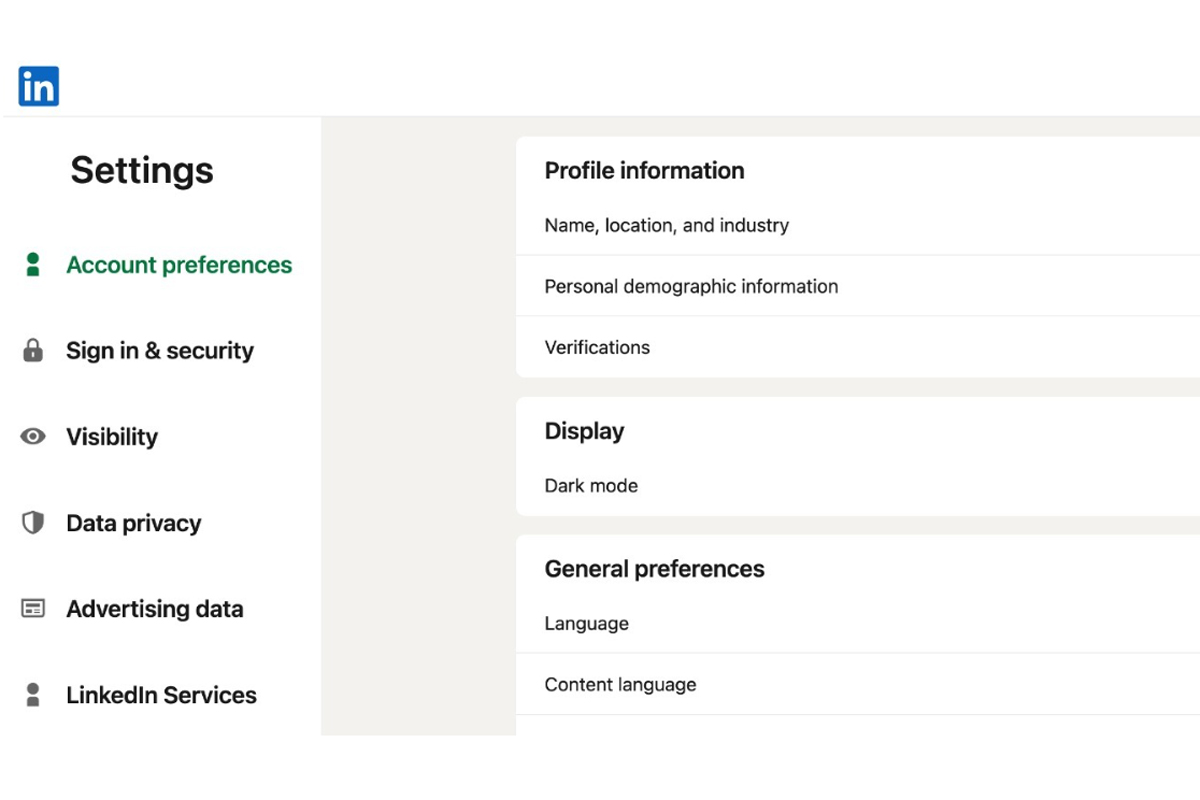Open Advertising data settings

point(155,609)
